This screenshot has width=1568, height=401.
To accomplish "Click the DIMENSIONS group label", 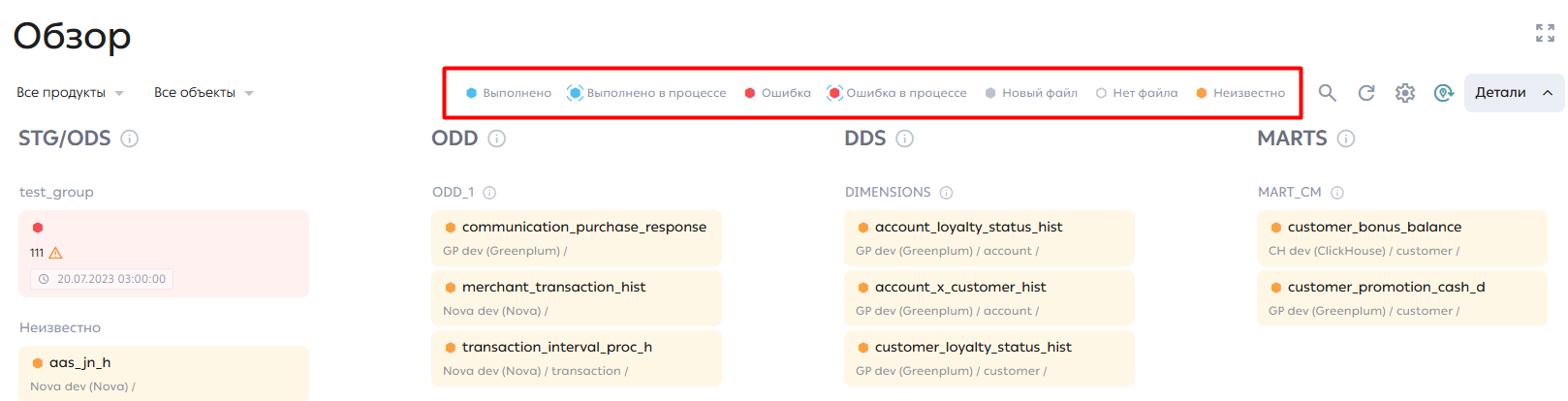I will pos(888,192).
